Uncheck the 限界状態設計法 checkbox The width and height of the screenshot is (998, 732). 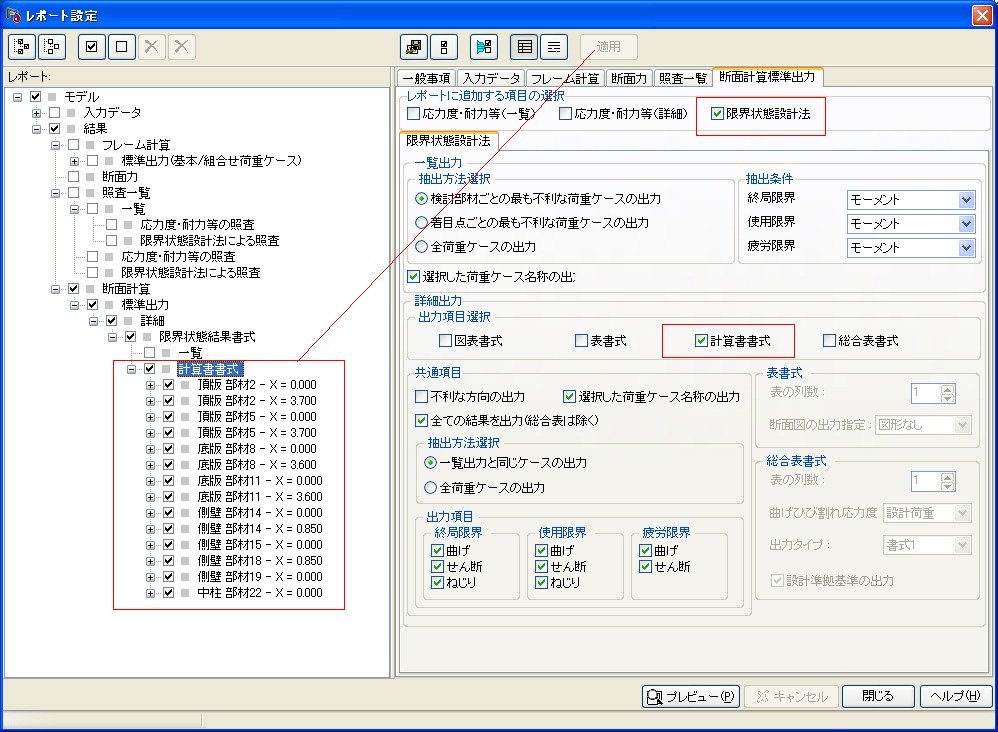tap(717, 114)
